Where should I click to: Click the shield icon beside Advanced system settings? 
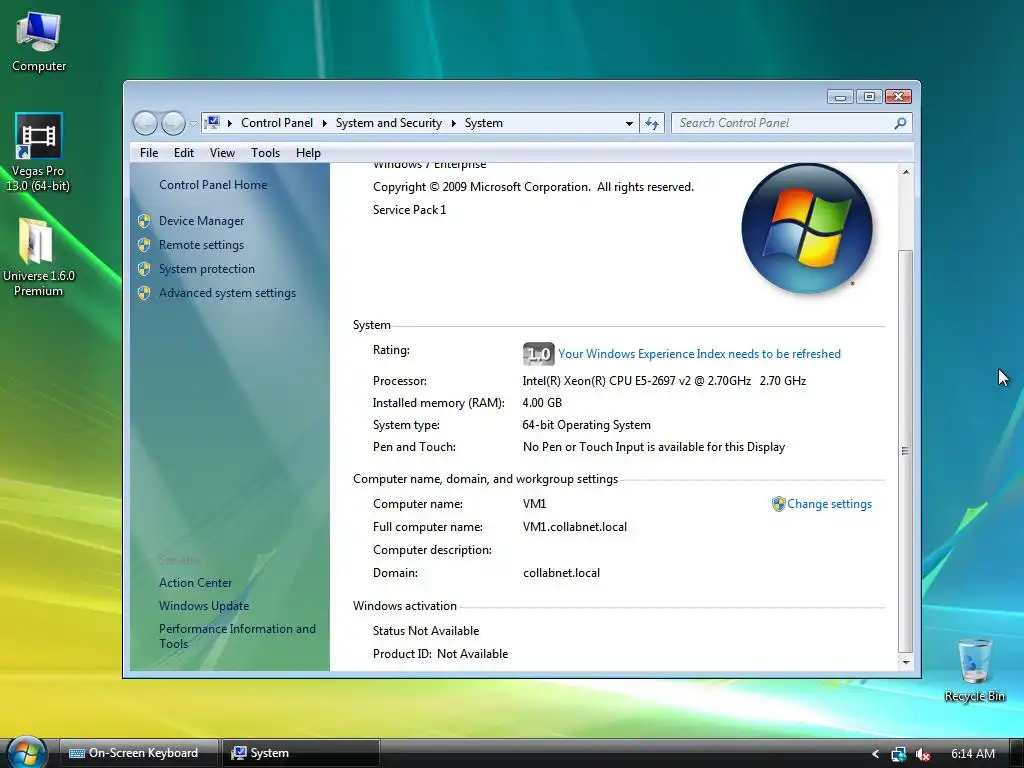(144, 293)
